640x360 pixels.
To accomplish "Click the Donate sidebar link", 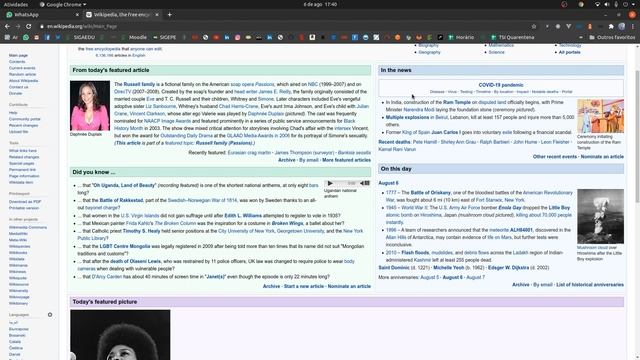I will tap(16, 93).
